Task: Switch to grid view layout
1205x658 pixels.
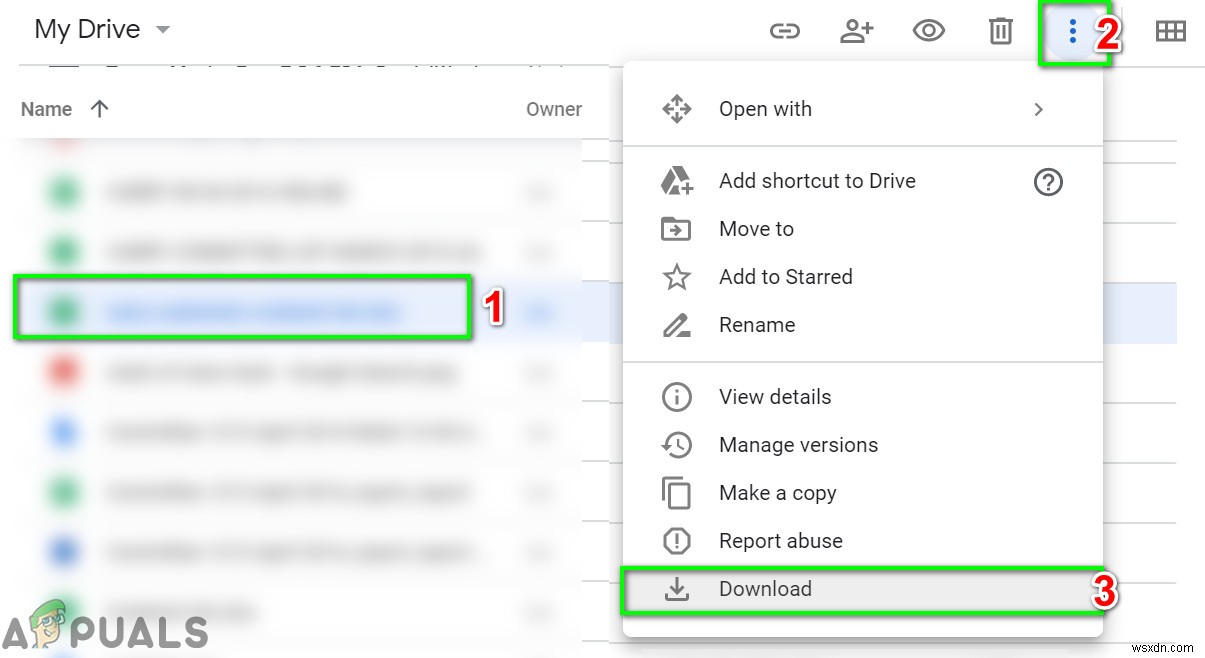Action: point(1170,30)
